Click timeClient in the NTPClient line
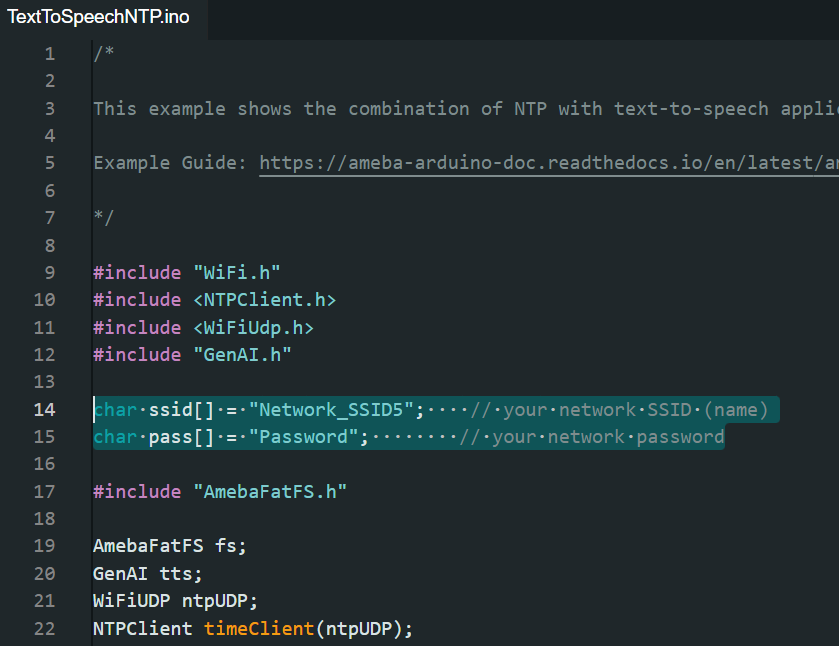 [258, 628]
